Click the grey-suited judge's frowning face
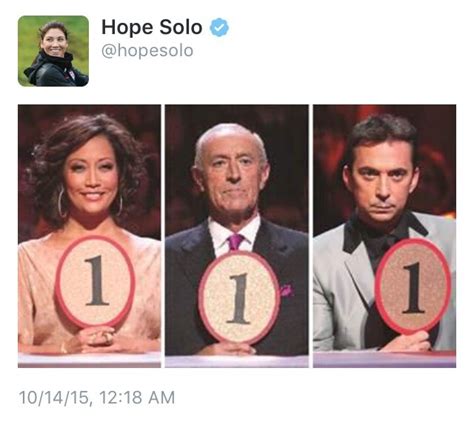Image resolution: width=474 pixels, height=425 pixels. (x=383, y=182)
